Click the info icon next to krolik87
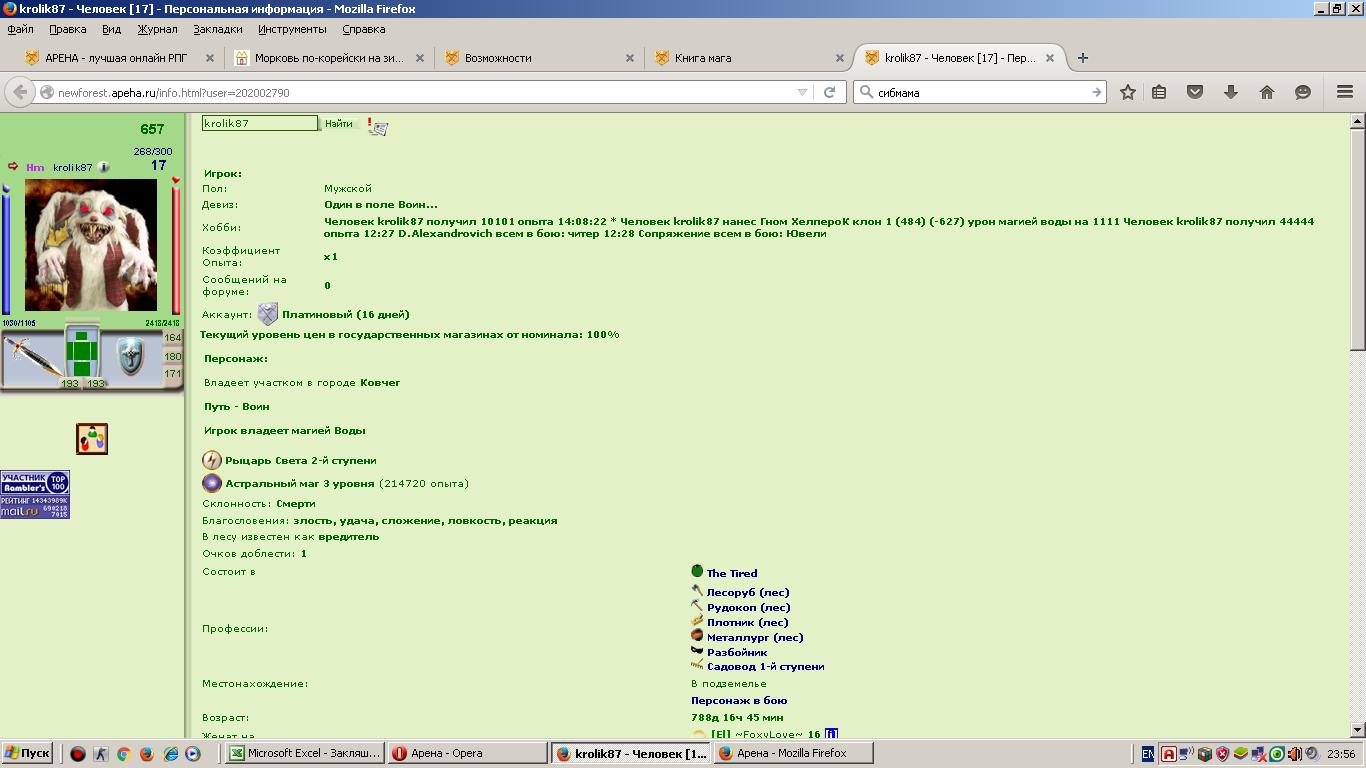The image size is (1366, 768). [x=104, y=168]
